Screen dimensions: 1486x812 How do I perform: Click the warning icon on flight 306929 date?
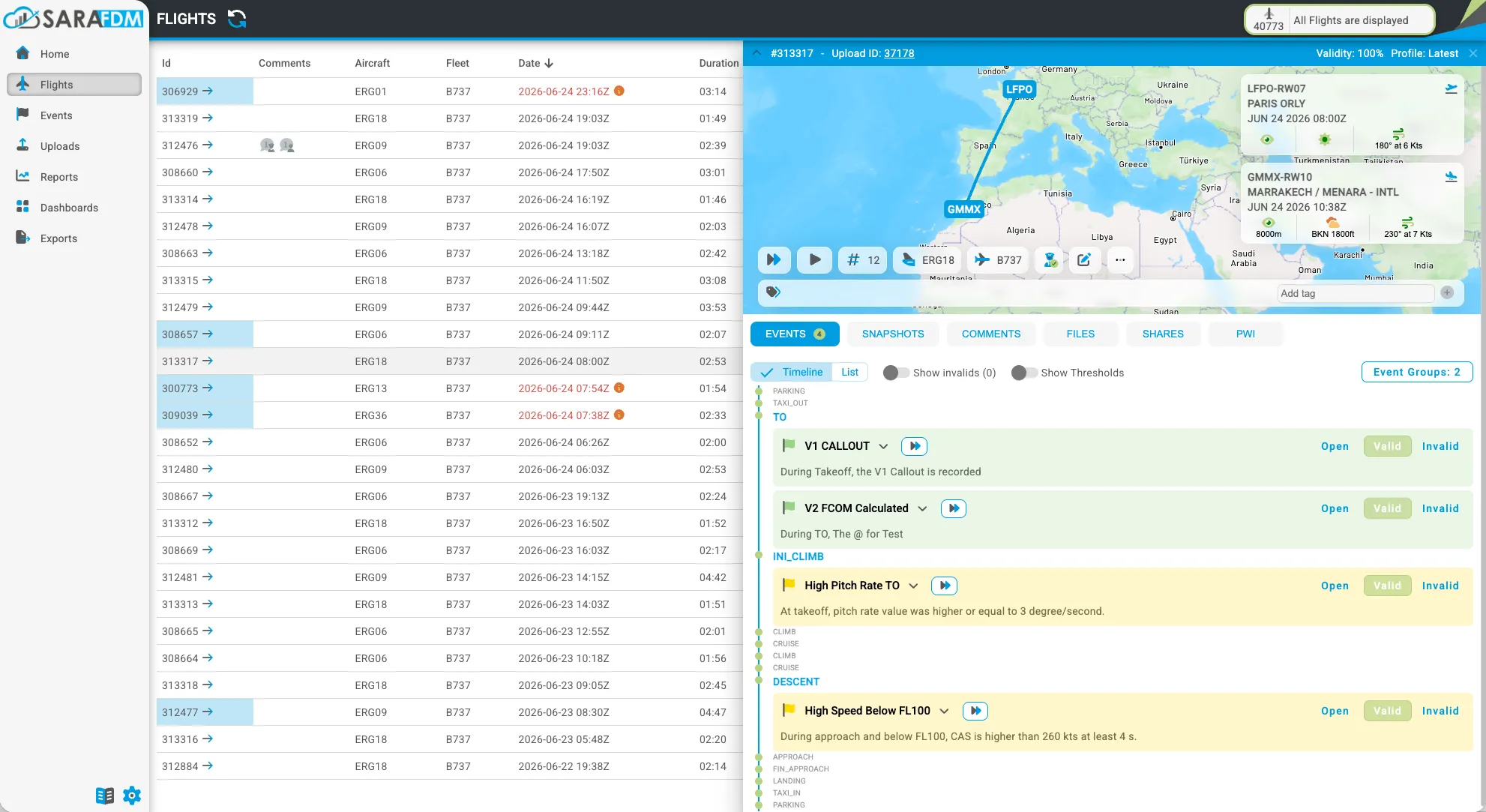pos(619,91)
